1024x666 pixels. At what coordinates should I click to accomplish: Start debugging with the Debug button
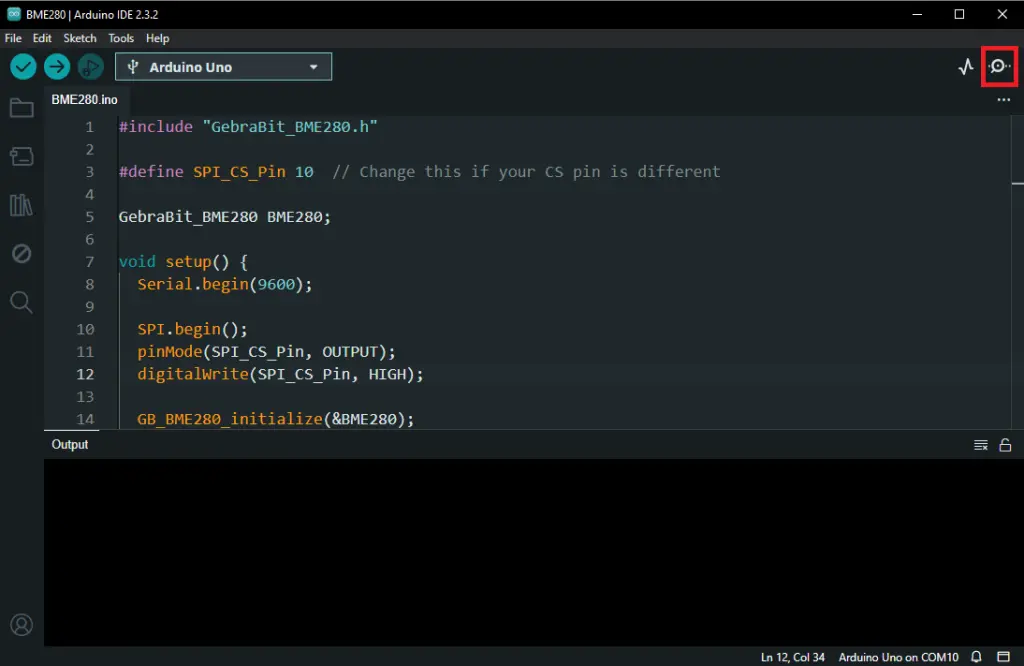click(x=91, y=67)
